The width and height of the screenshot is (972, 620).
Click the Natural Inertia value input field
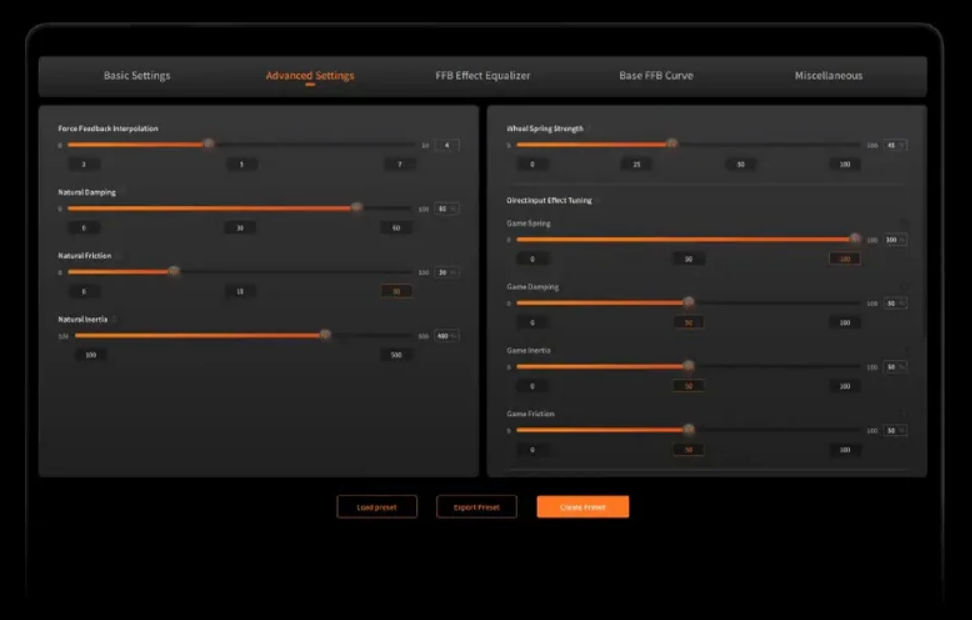(x=444, y=336)
